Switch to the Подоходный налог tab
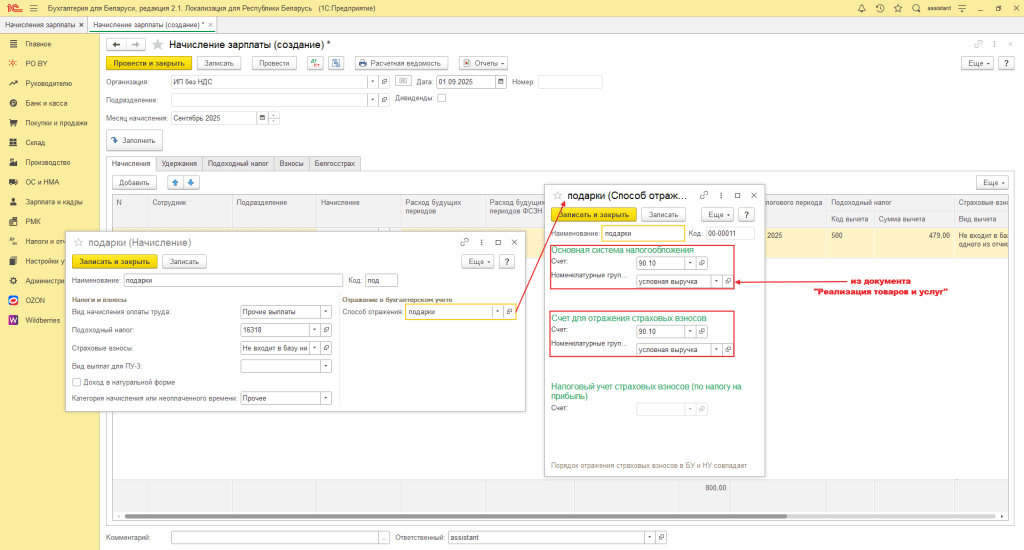 tap(238, 163)
